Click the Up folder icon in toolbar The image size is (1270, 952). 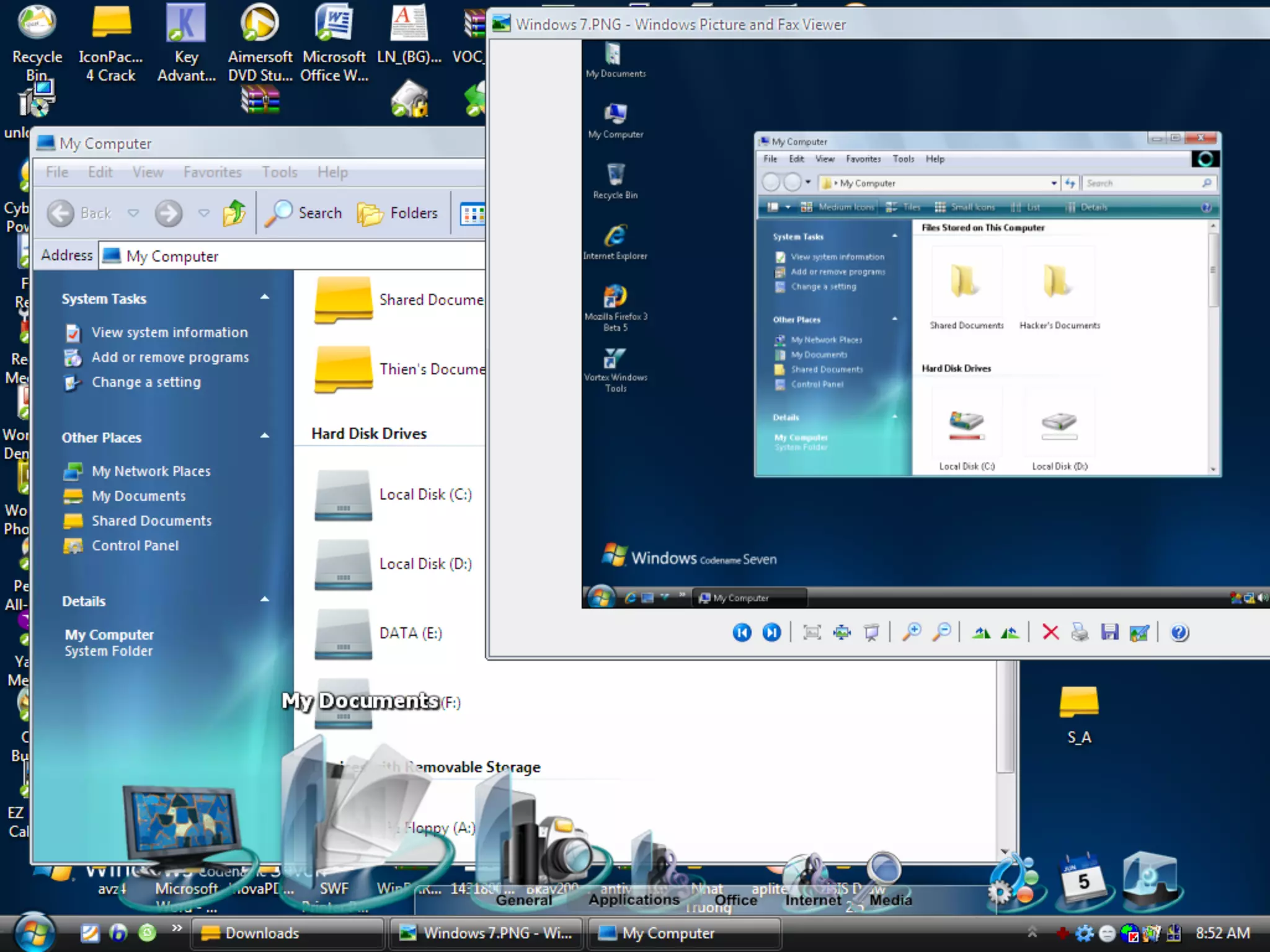[234, 213]
